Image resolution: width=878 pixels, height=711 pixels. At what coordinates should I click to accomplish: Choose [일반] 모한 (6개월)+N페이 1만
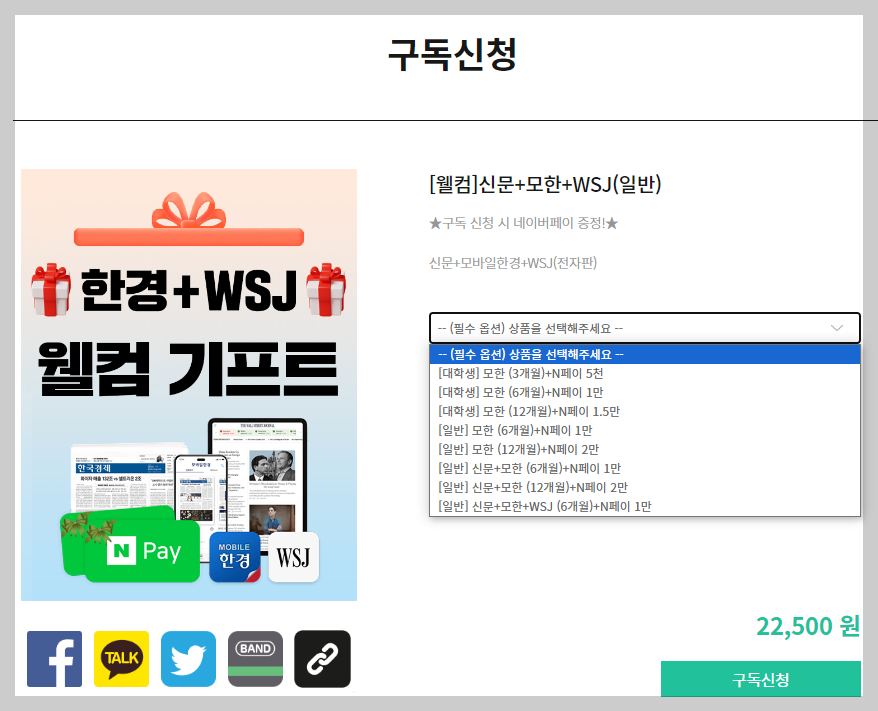pos(645,431)
